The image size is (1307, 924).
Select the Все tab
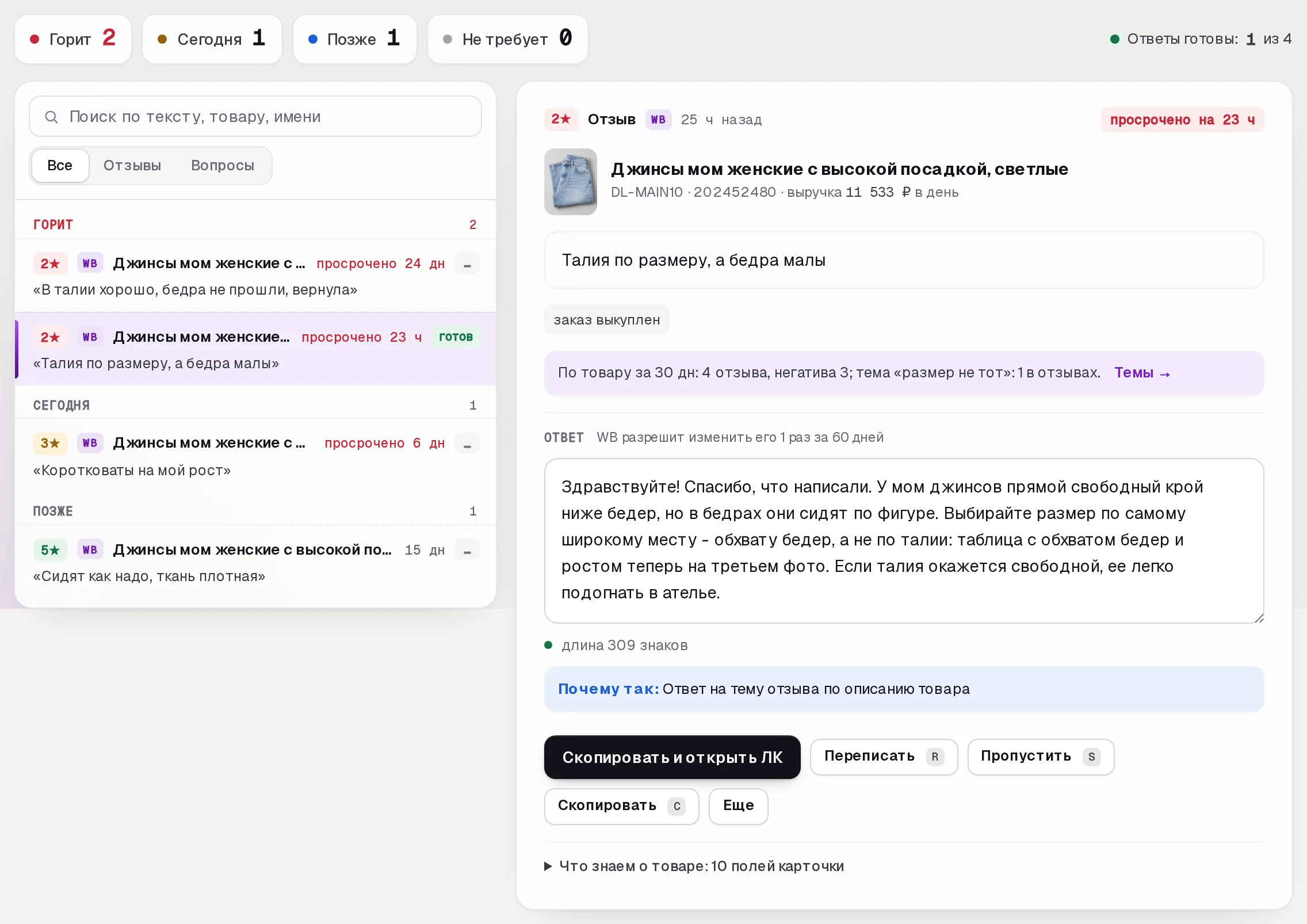(x=60, y=166)
